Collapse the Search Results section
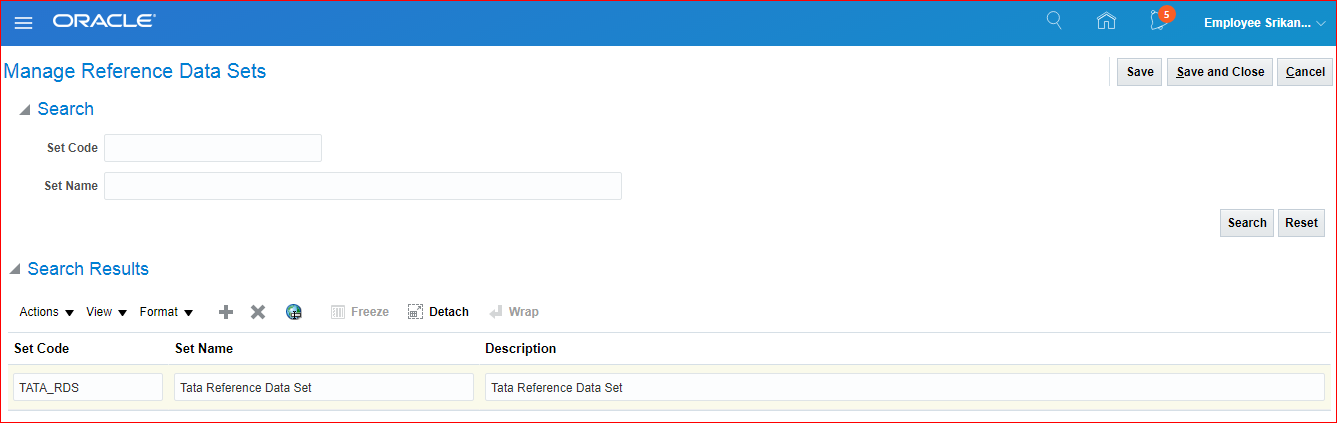1337x423 pixels. (x=15, y=270)
